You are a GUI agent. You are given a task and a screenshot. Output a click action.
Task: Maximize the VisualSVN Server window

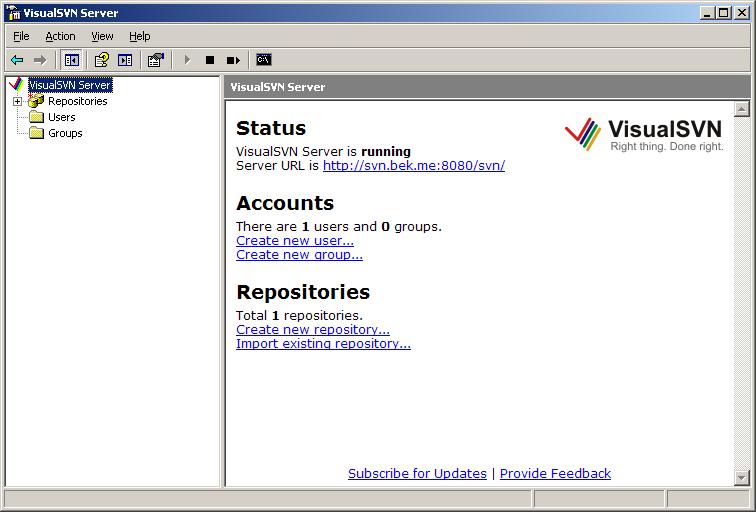[724, 13]
